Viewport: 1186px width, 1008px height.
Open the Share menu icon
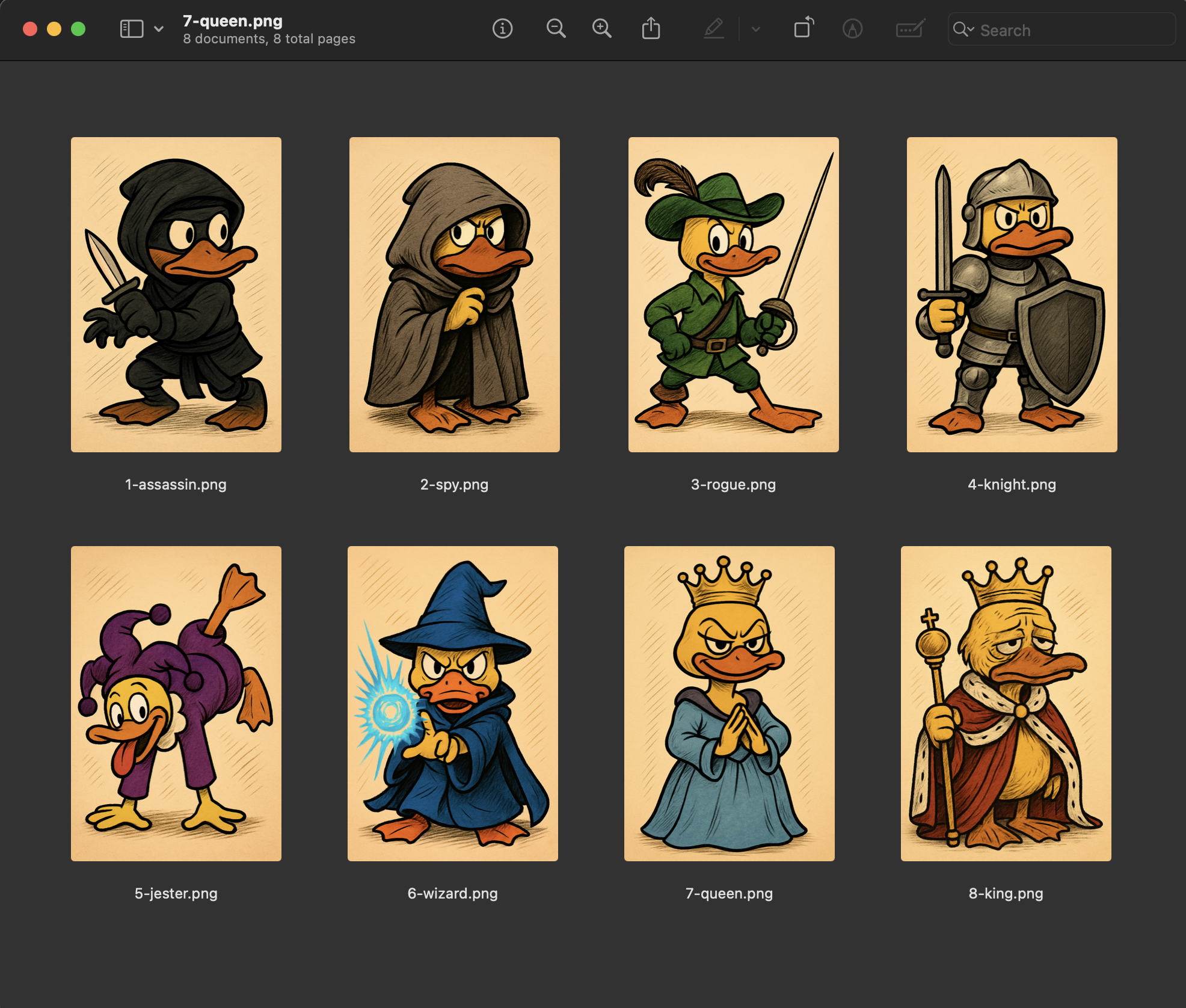click(x=651, y=28)
